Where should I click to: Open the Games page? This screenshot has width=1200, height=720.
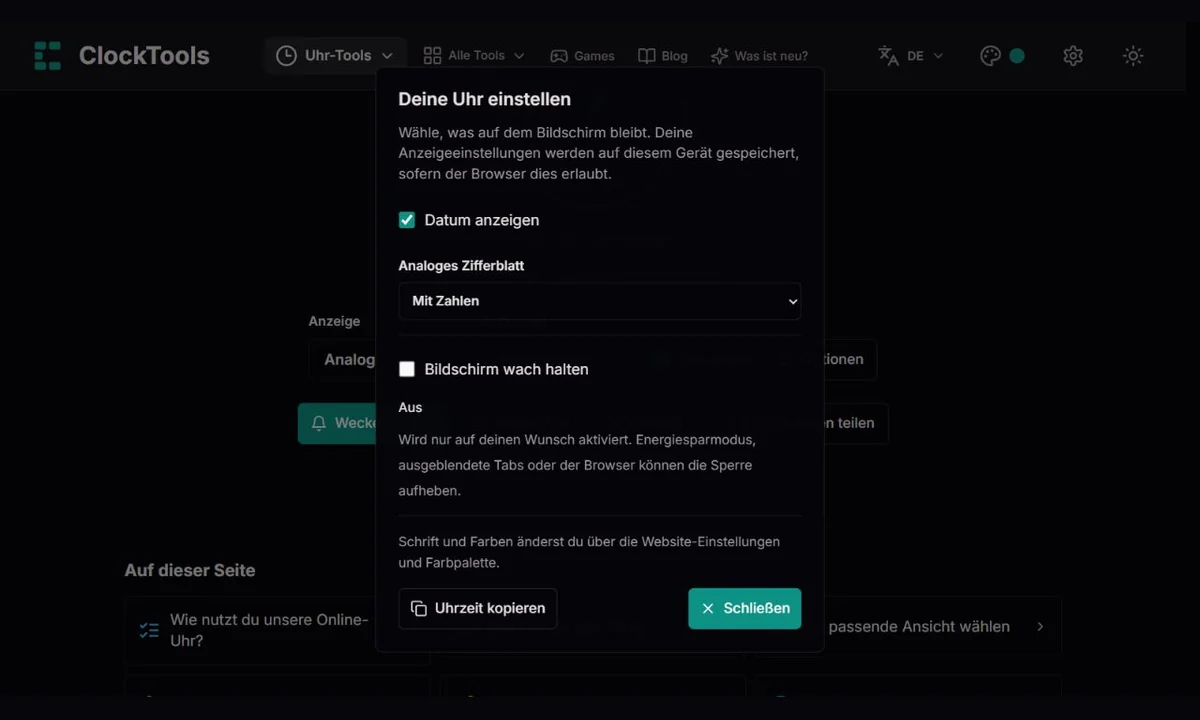tap(583, 56)
